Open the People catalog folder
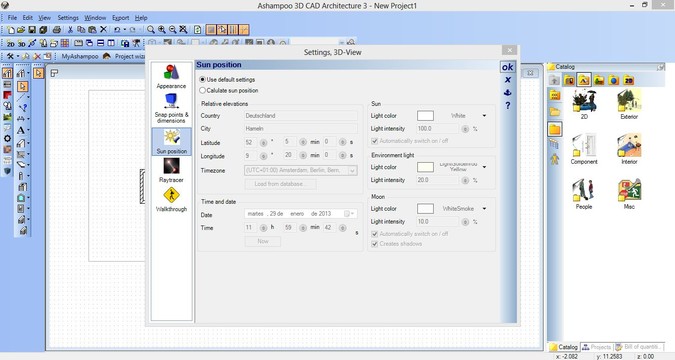Screen dimensions: 675x360 [x=584, y=194]
